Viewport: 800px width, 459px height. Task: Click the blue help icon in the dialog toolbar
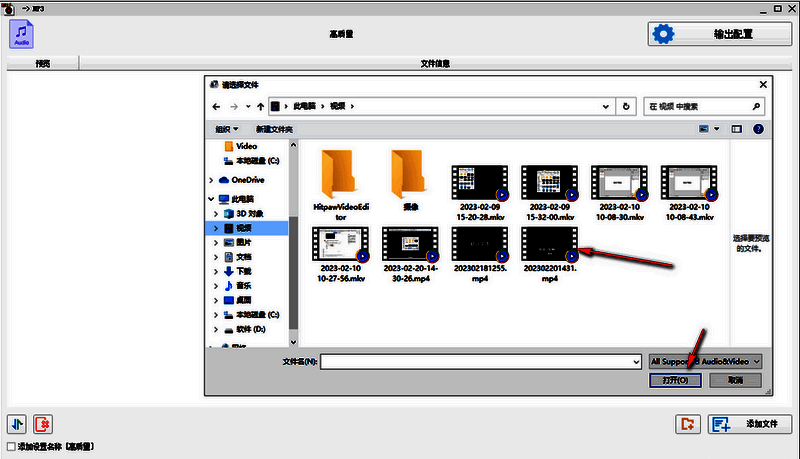[758, 129]
